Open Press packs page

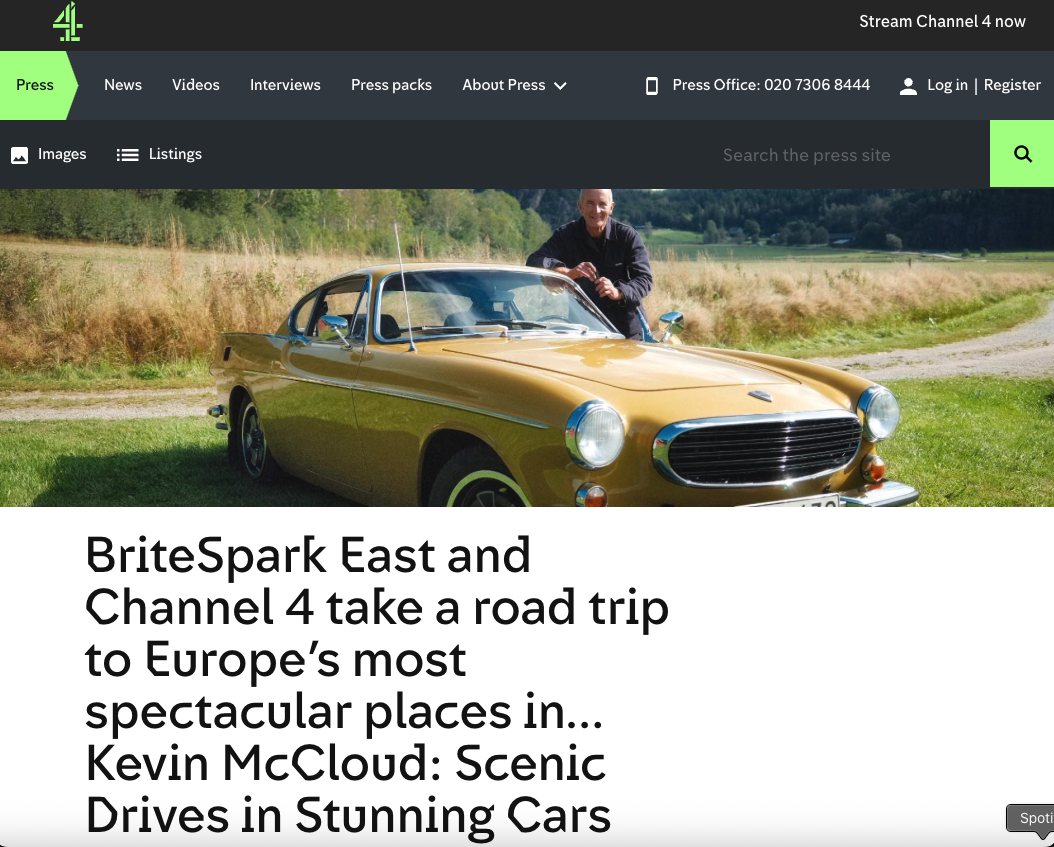[391, 85]
